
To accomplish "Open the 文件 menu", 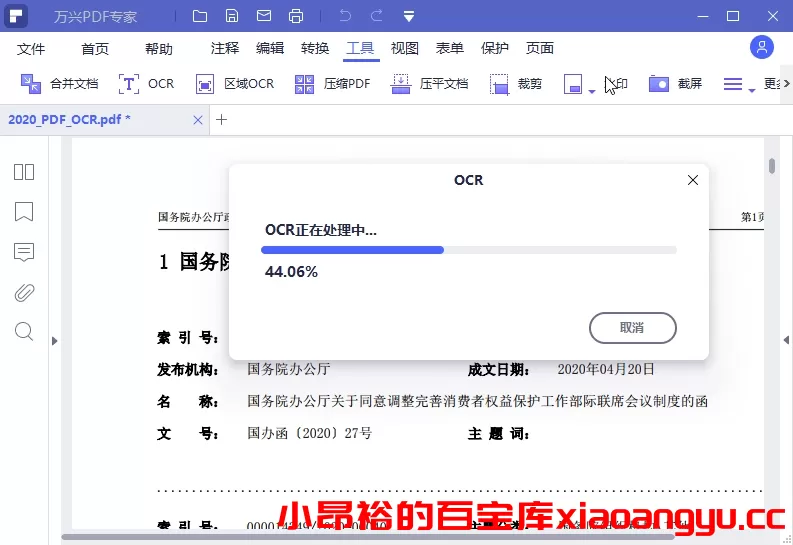I will point(31,49).
